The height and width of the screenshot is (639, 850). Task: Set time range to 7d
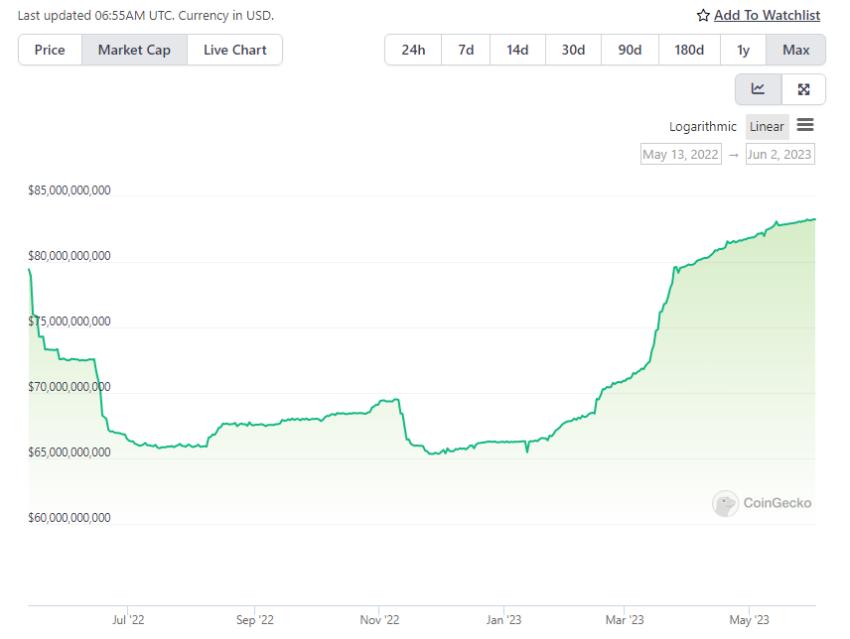(466, 50)
